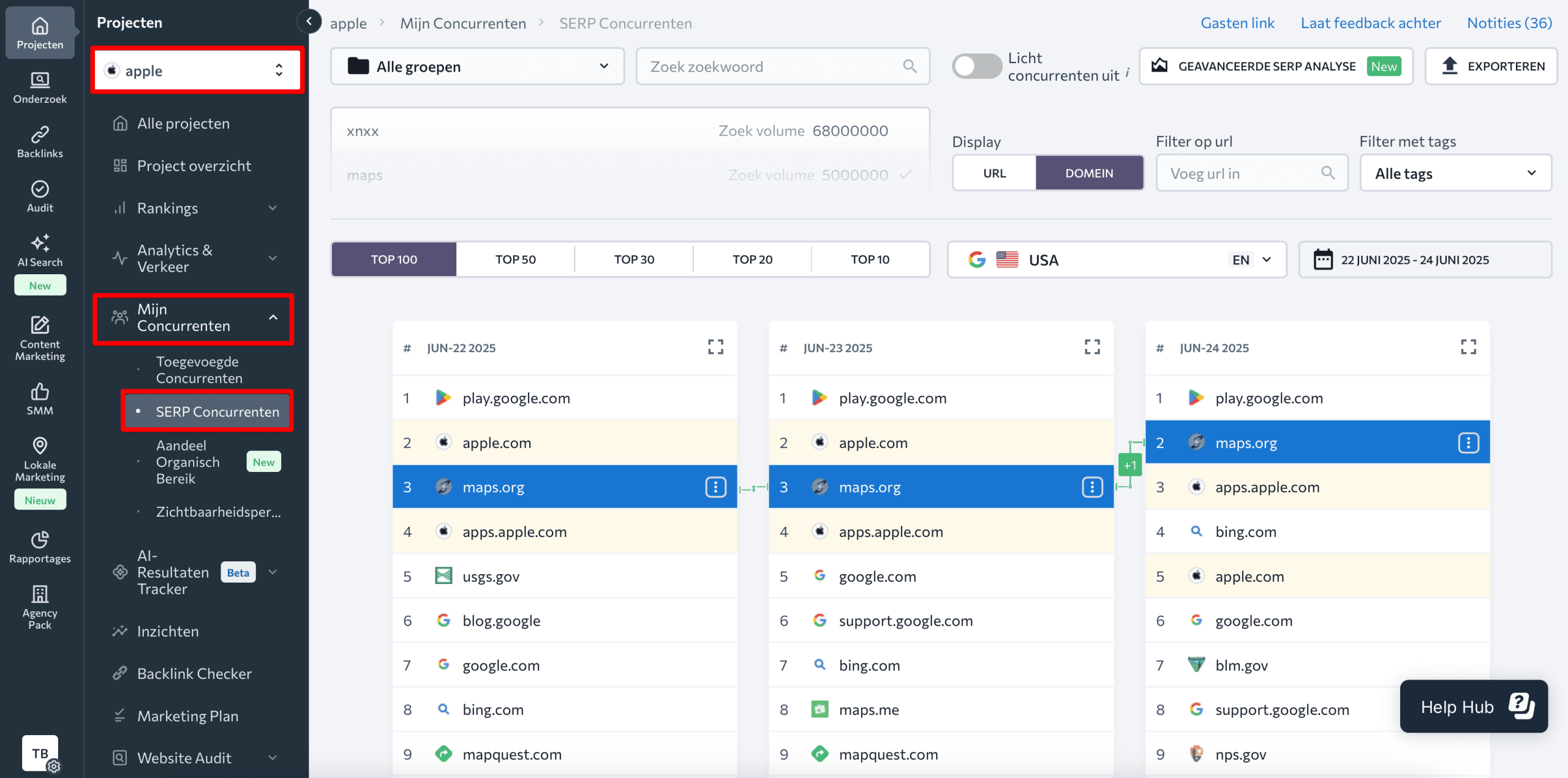This screenshot has height=778, width=1568.
Task: Open the Alle tags dropdown
Action: [x=1455, y=173]
